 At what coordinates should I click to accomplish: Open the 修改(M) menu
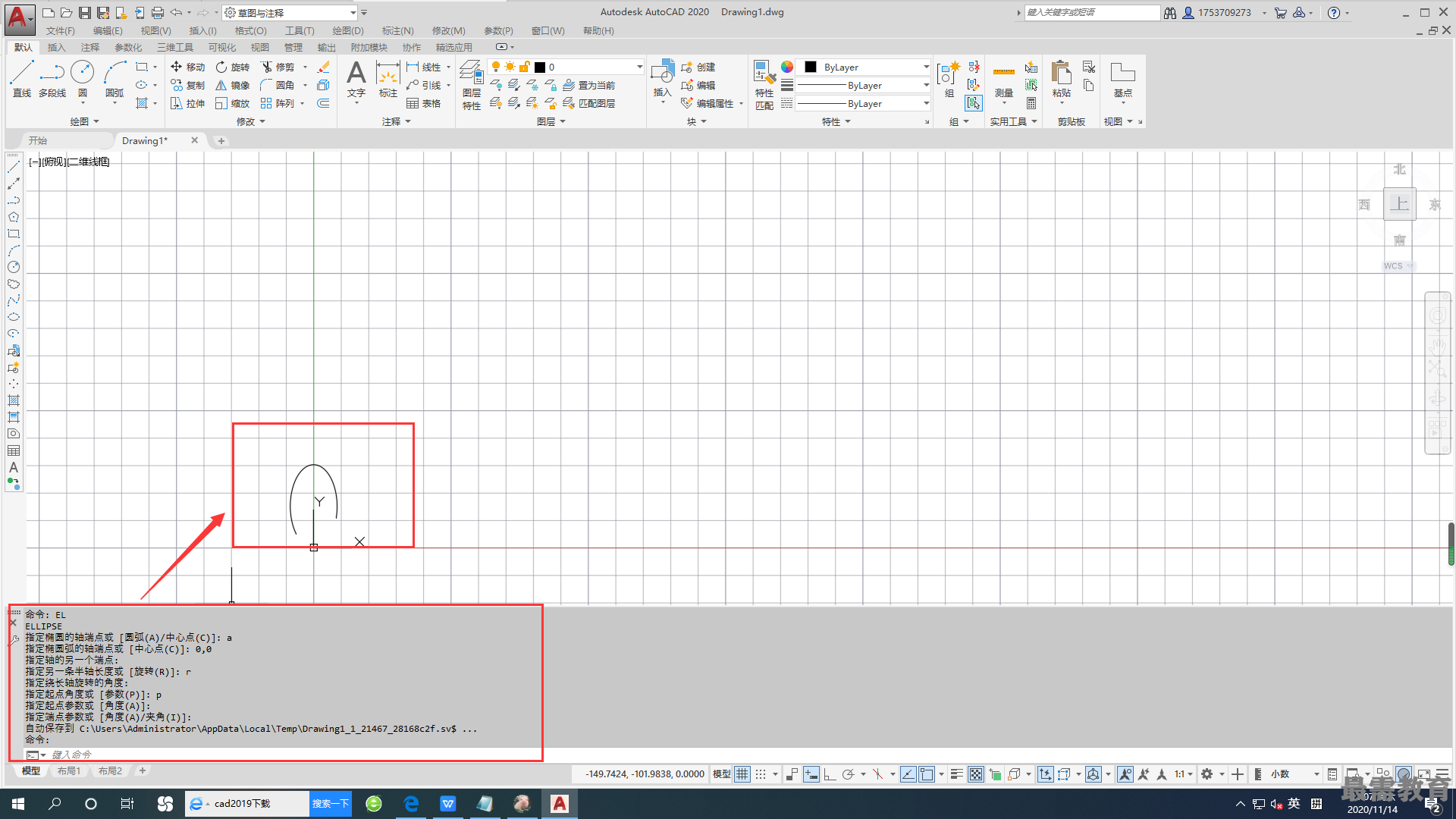tap(448, 31)
